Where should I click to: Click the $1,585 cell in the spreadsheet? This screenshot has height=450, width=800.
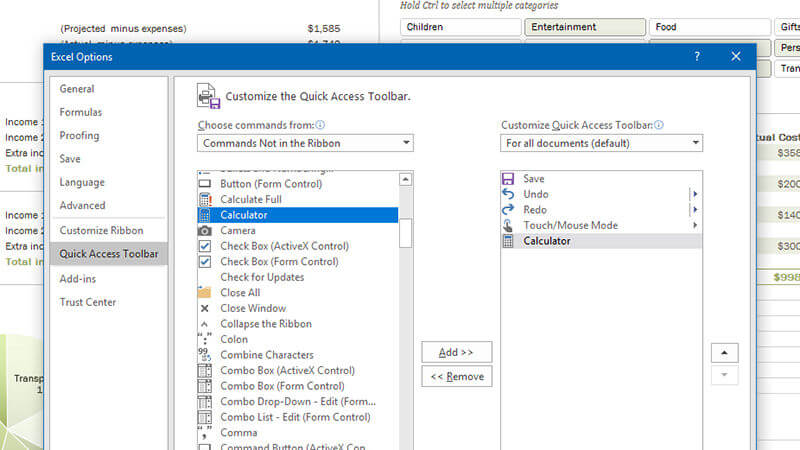point(324,29)
